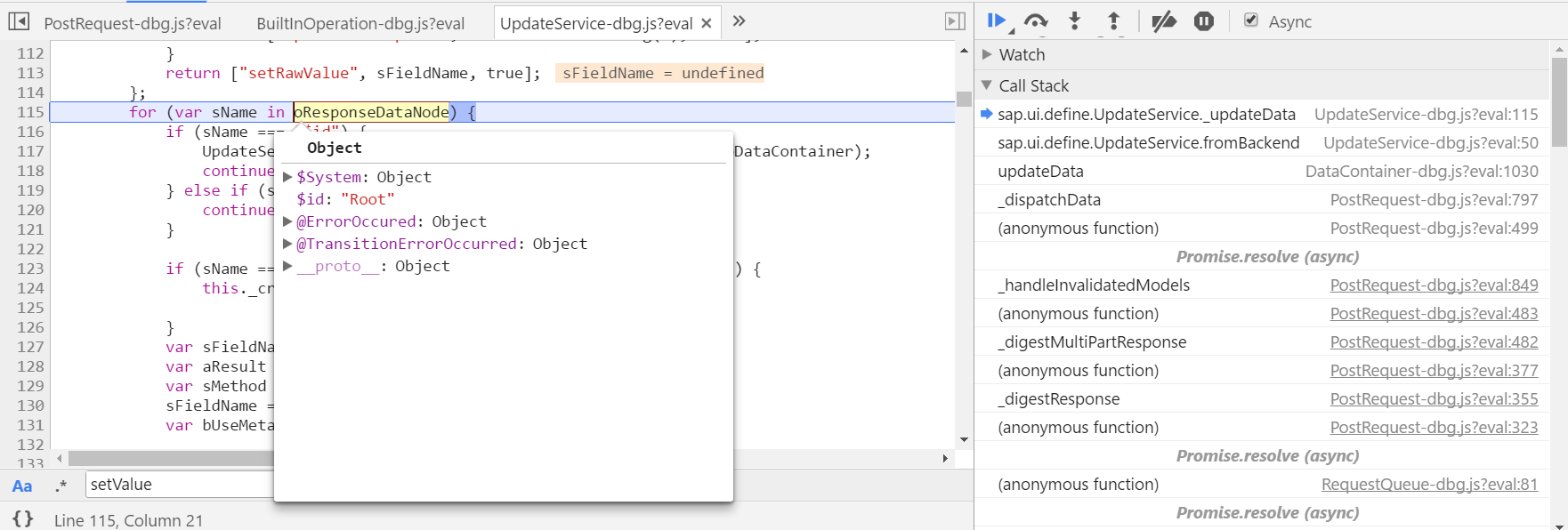Viewport: 1568px width, 530px height.
Task: Click editor scrollbar up arrow
Action: tap(964, 51)
